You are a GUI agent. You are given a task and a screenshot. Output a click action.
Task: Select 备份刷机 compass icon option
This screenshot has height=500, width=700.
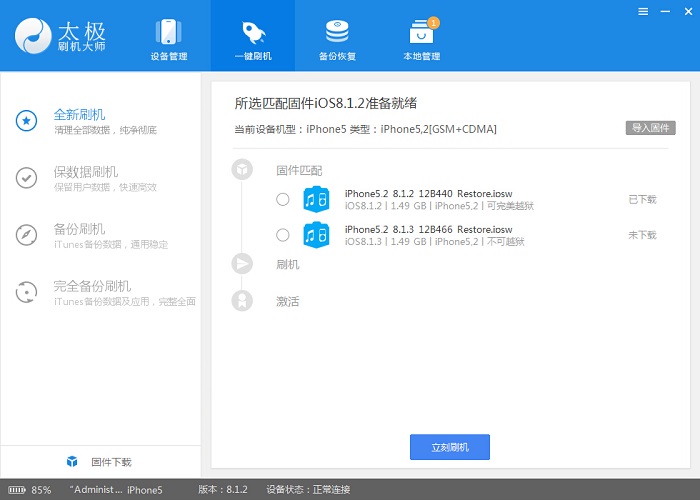click(27, 235)
